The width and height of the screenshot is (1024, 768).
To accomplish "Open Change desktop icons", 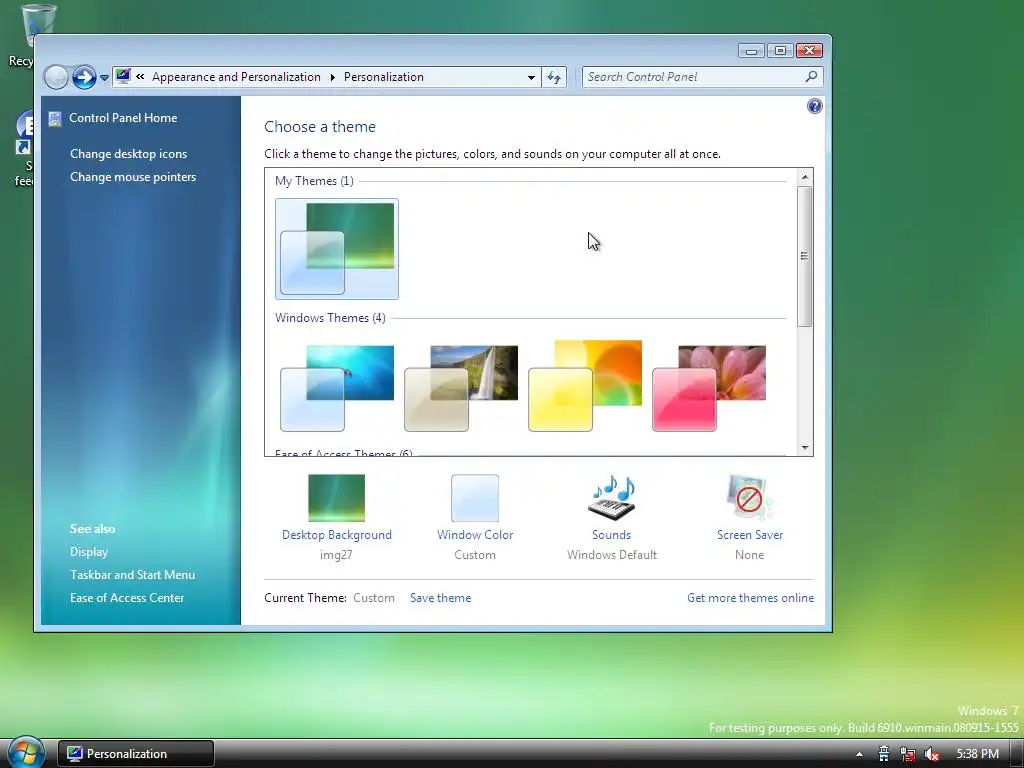I will click(129, 153).
